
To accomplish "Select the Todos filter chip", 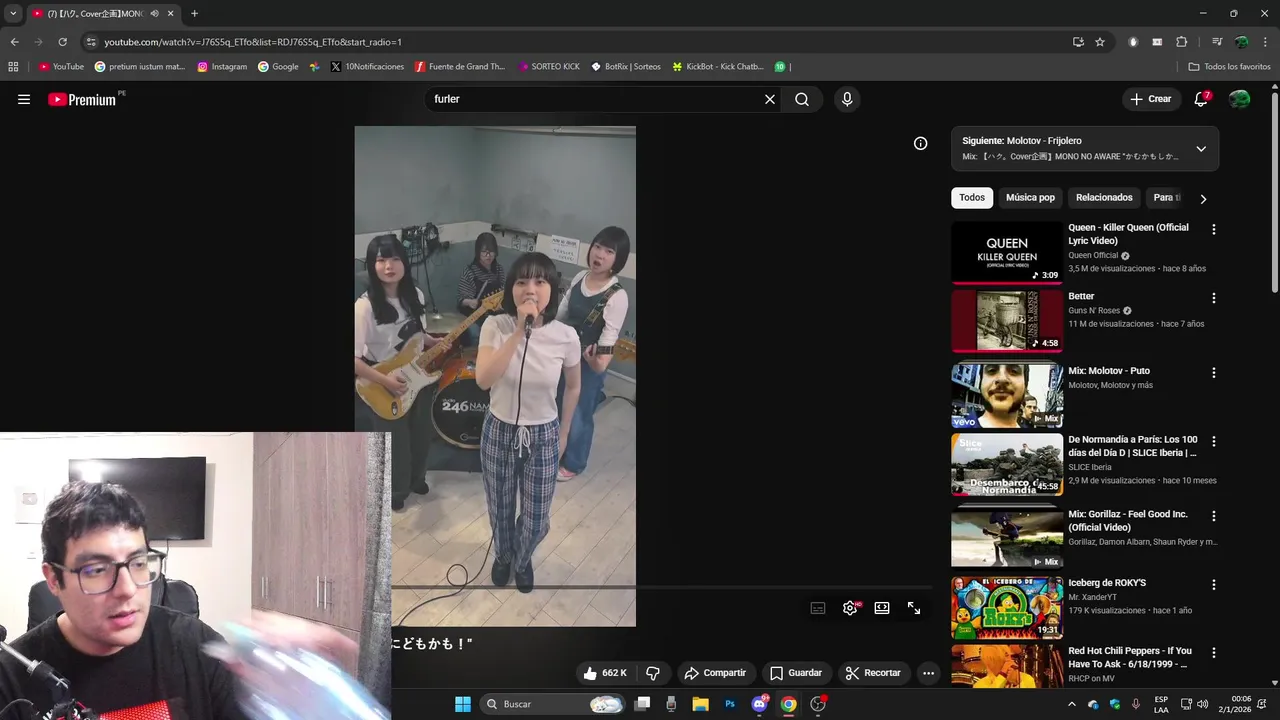I will coord(972,198).
